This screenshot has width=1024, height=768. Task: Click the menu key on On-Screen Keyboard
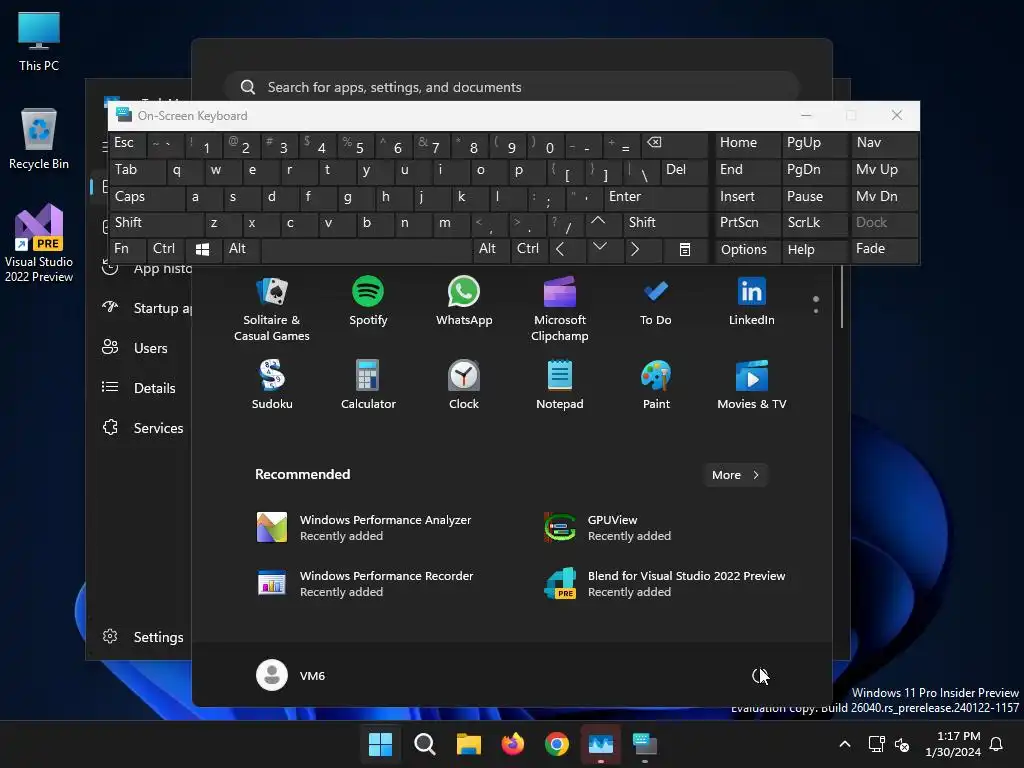point(684,249)
